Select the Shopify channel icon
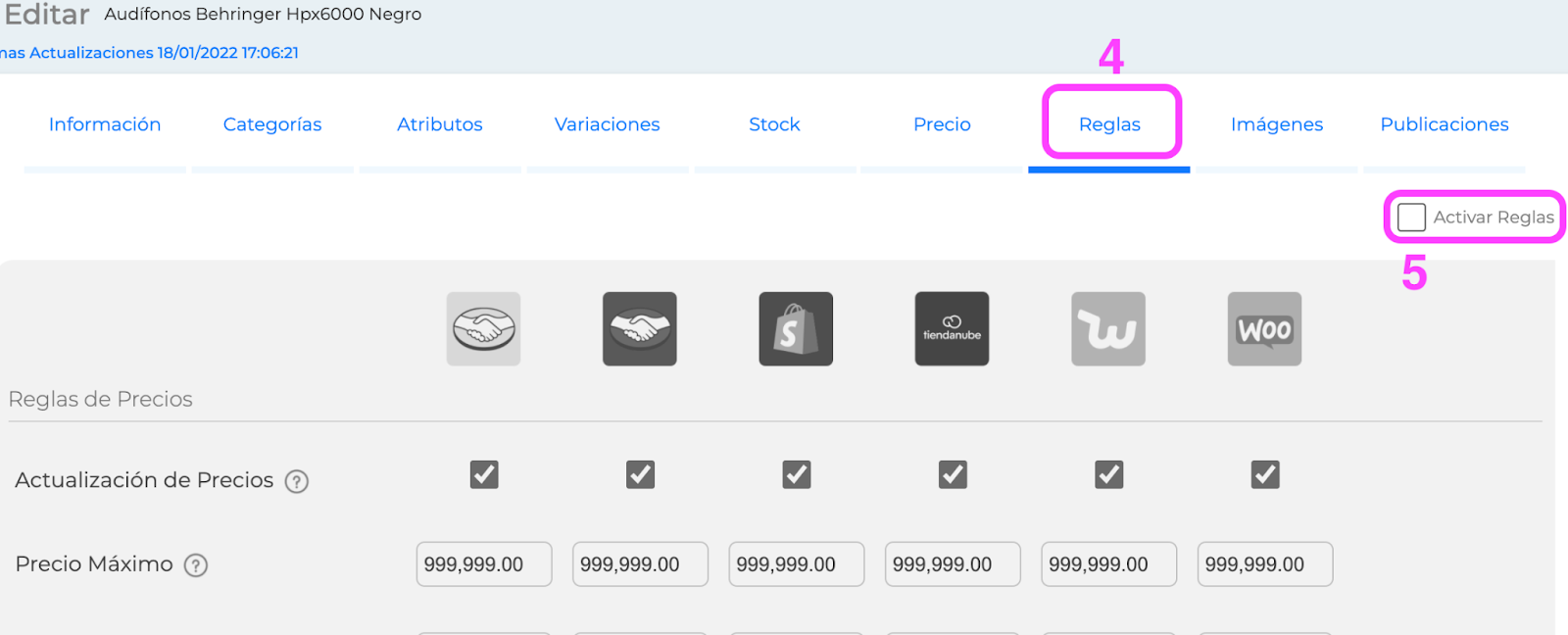Image resolution: width=1568 pixels, height=635 pixels. coord(796,329)
